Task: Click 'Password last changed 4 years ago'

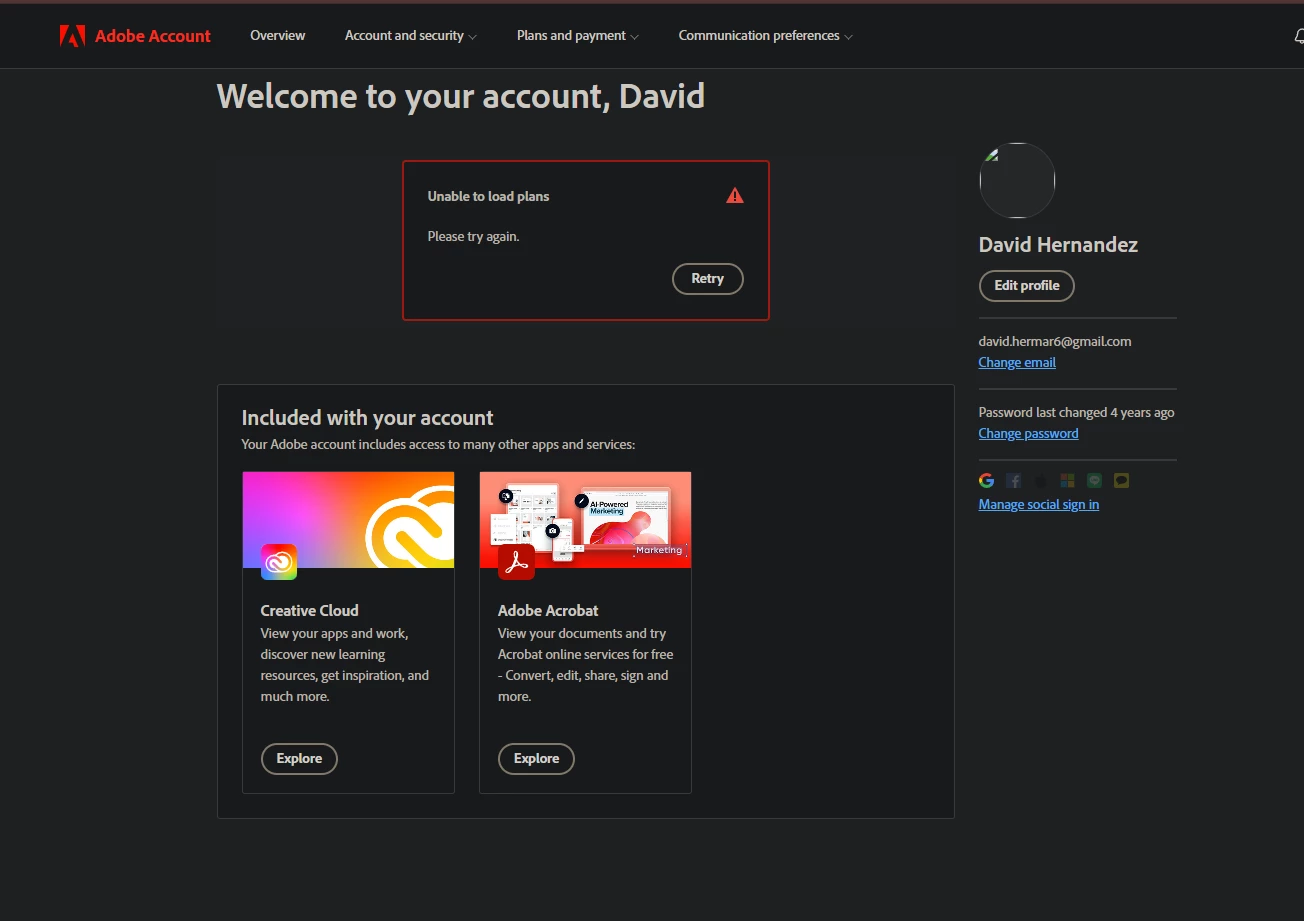Action: tap(1076, 412)
